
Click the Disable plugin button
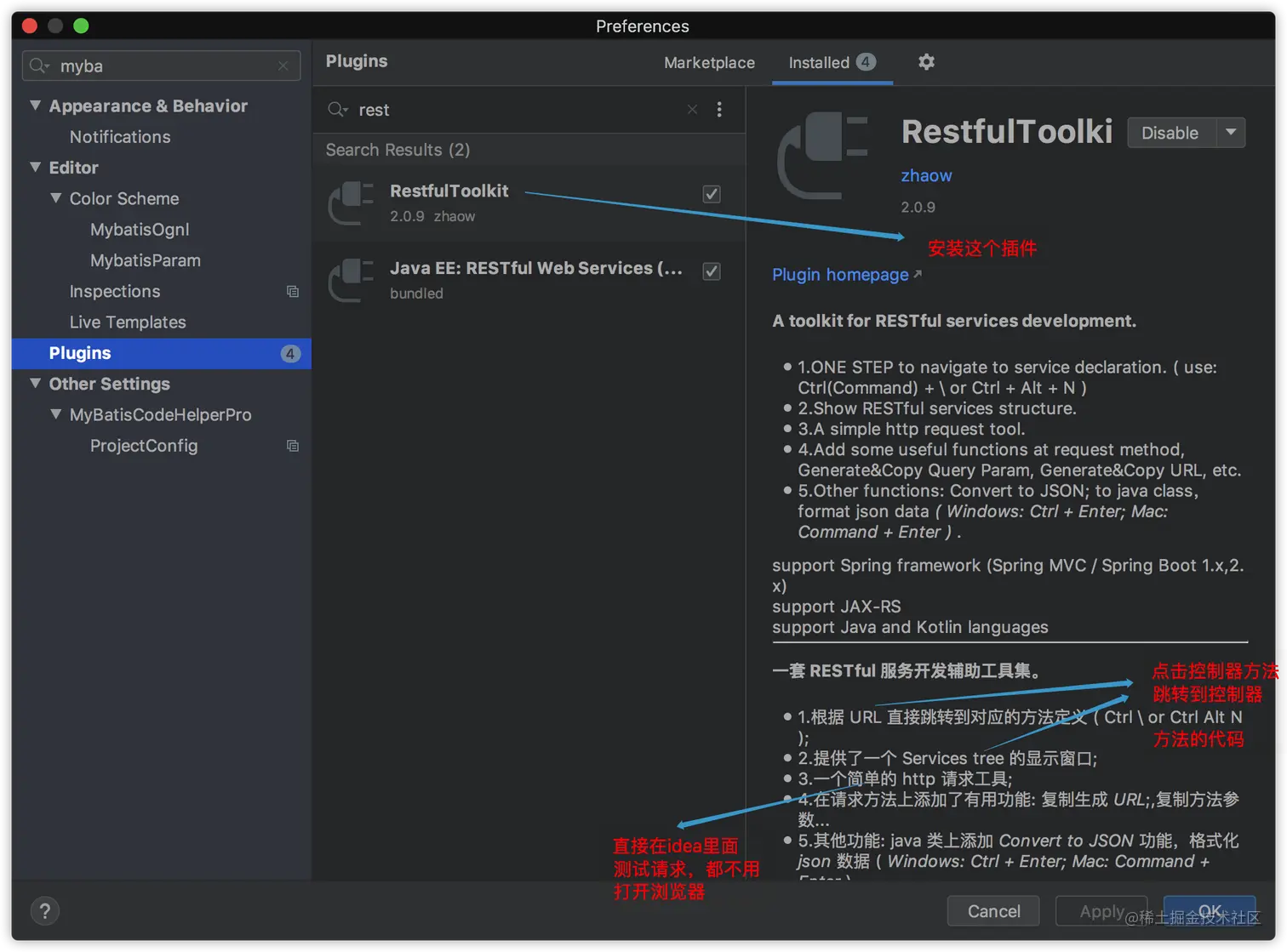pos(1170,133)
